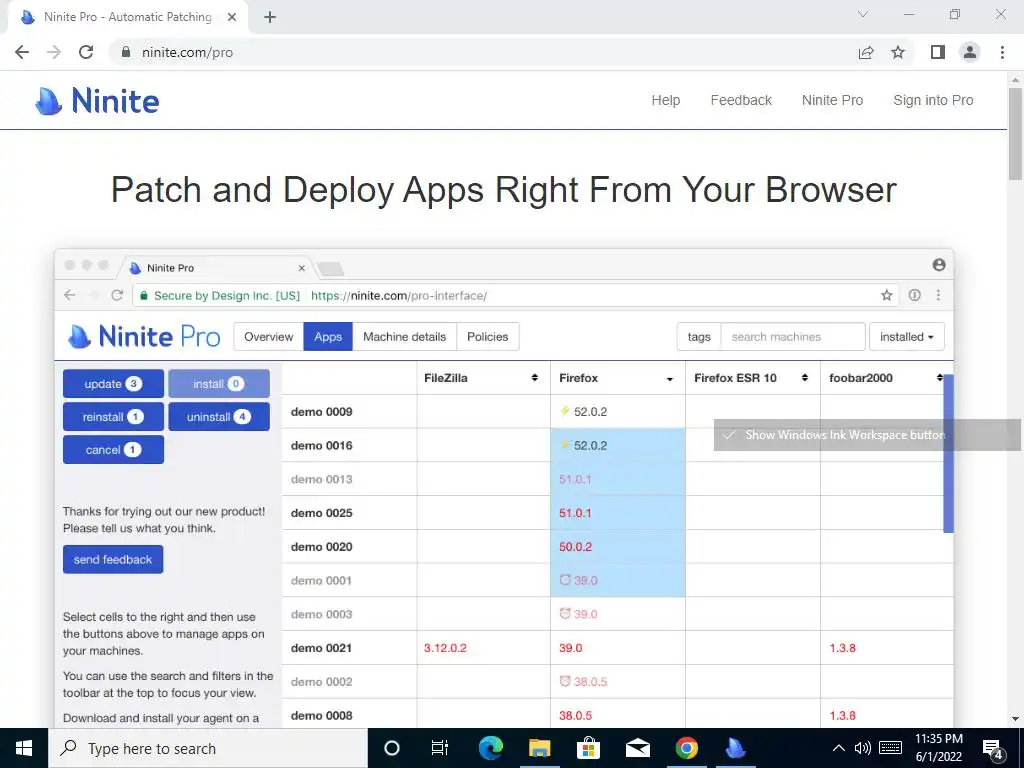Click the taskbar search box
The height and width of the screenshot is (768, 1024).
point(208,748)
